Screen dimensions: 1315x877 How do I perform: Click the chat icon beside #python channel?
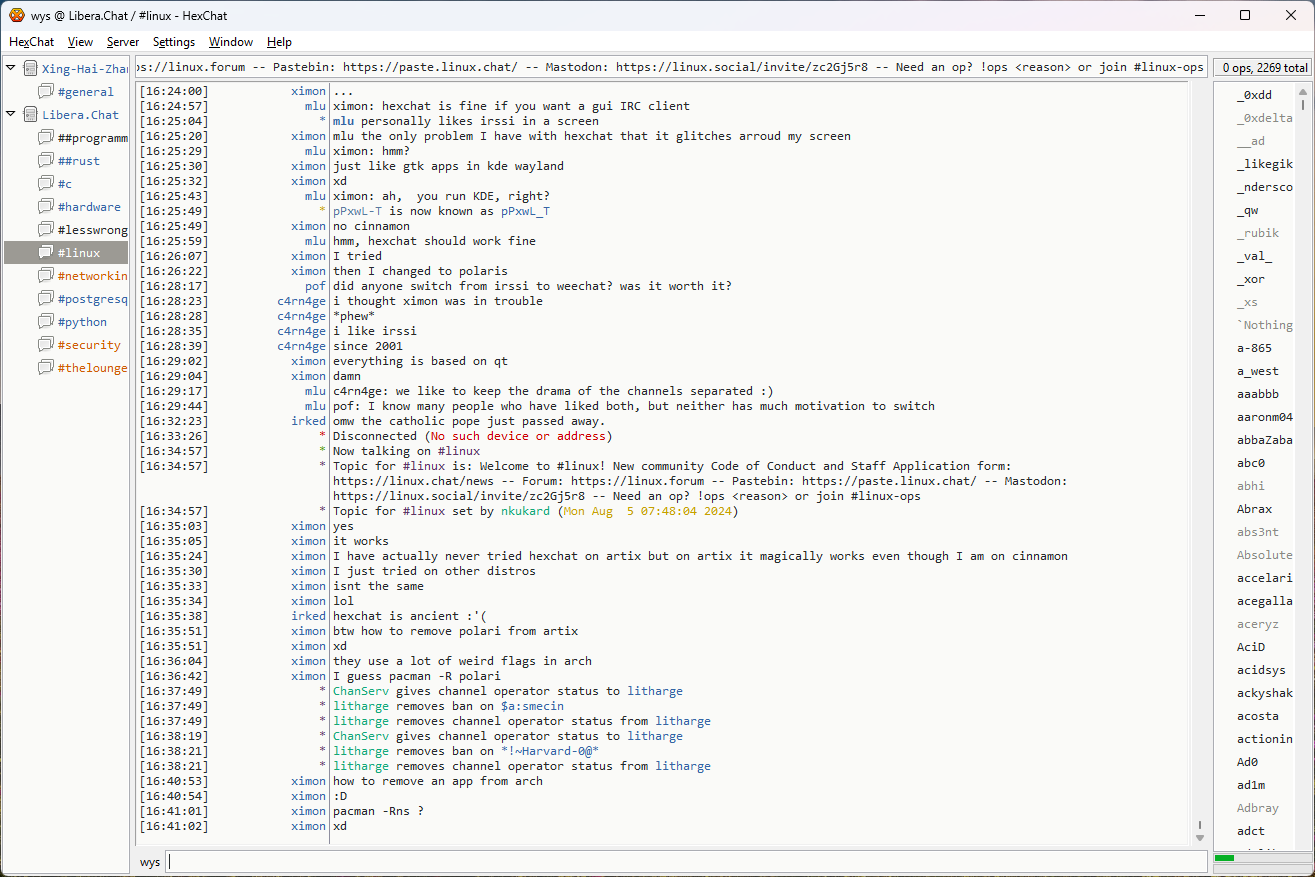pyautogui.click(x=46, y=322)
